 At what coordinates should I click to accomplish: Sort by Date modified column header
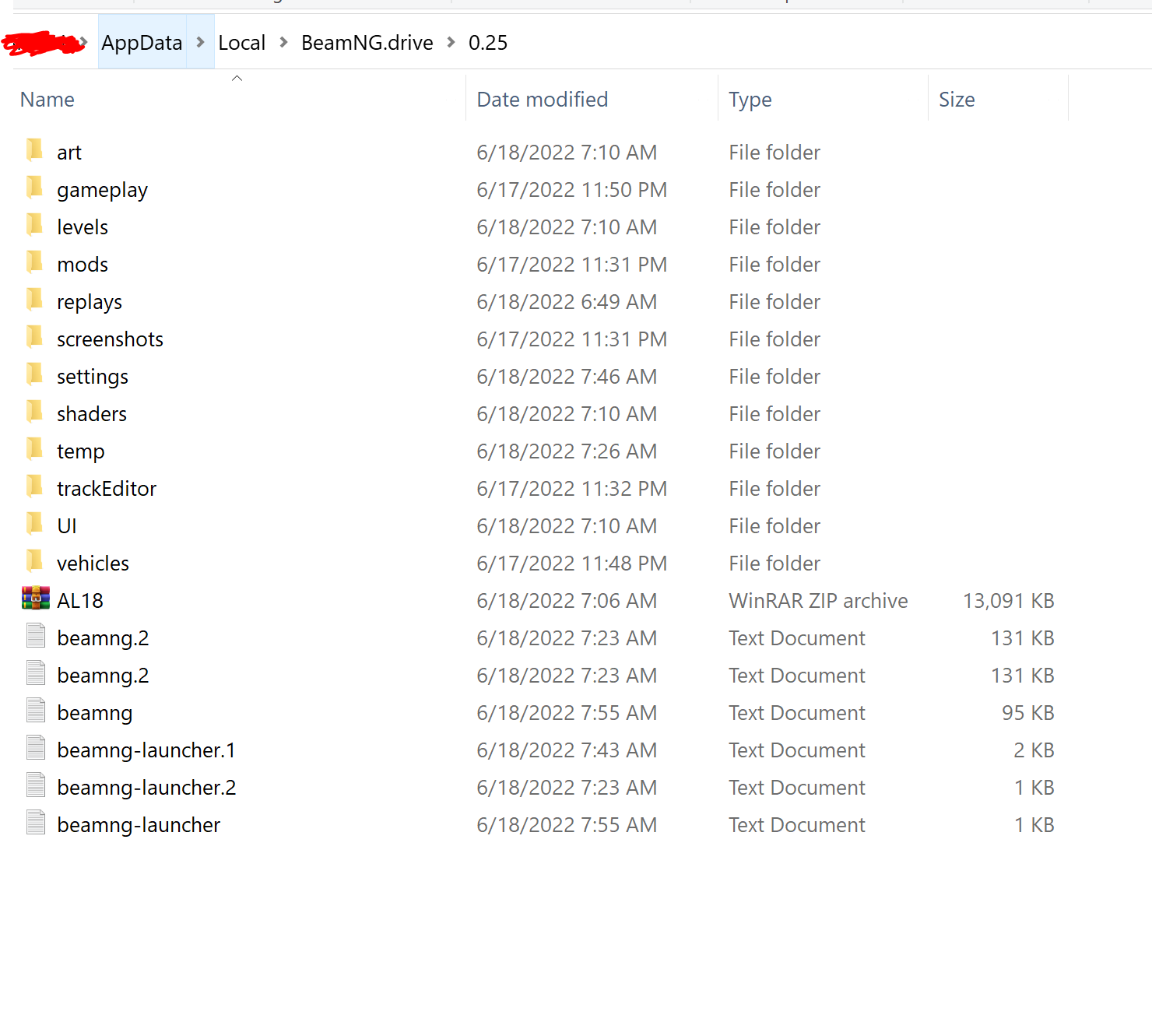[543, 100]
